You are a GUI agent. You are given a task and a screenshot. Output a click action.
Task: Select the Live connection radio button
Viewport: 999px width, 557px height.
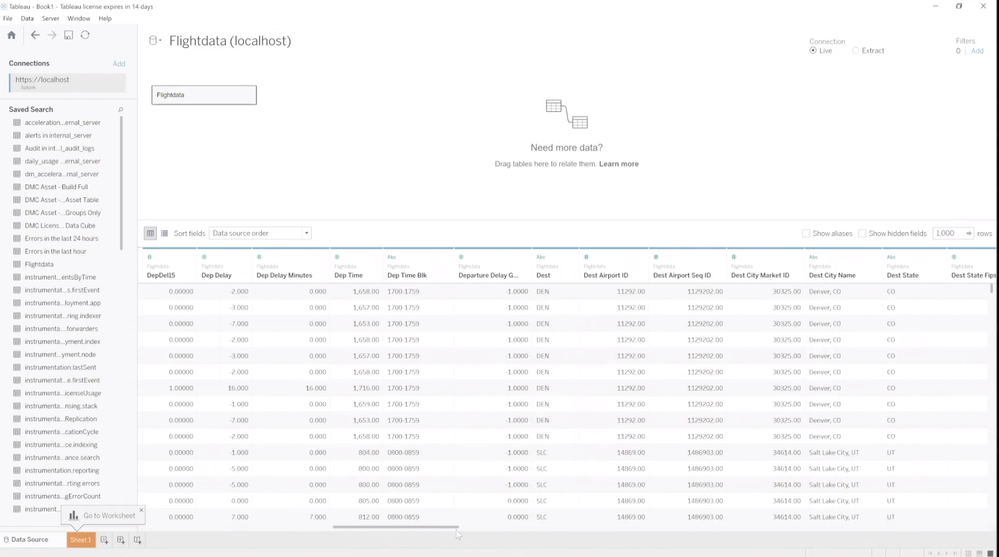pos(813,50)
